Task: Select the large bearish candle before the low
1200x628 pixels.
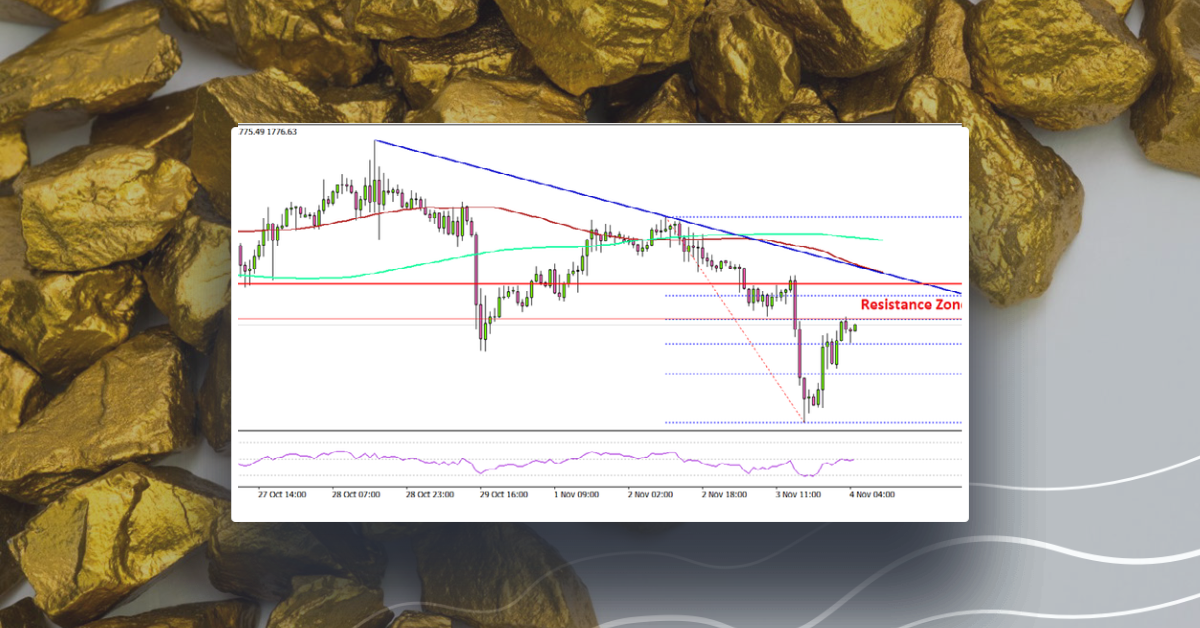Action: pyautogui.click(x=799, y=353)
